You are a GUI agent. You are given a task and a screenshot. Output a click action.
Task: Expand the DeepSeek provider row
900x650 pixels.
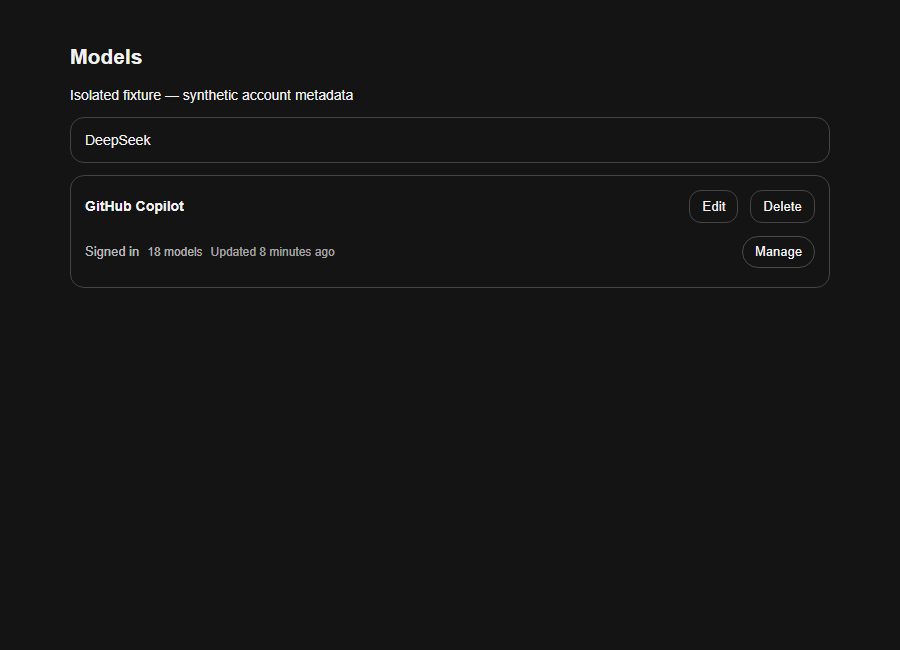tap(449, 140)
